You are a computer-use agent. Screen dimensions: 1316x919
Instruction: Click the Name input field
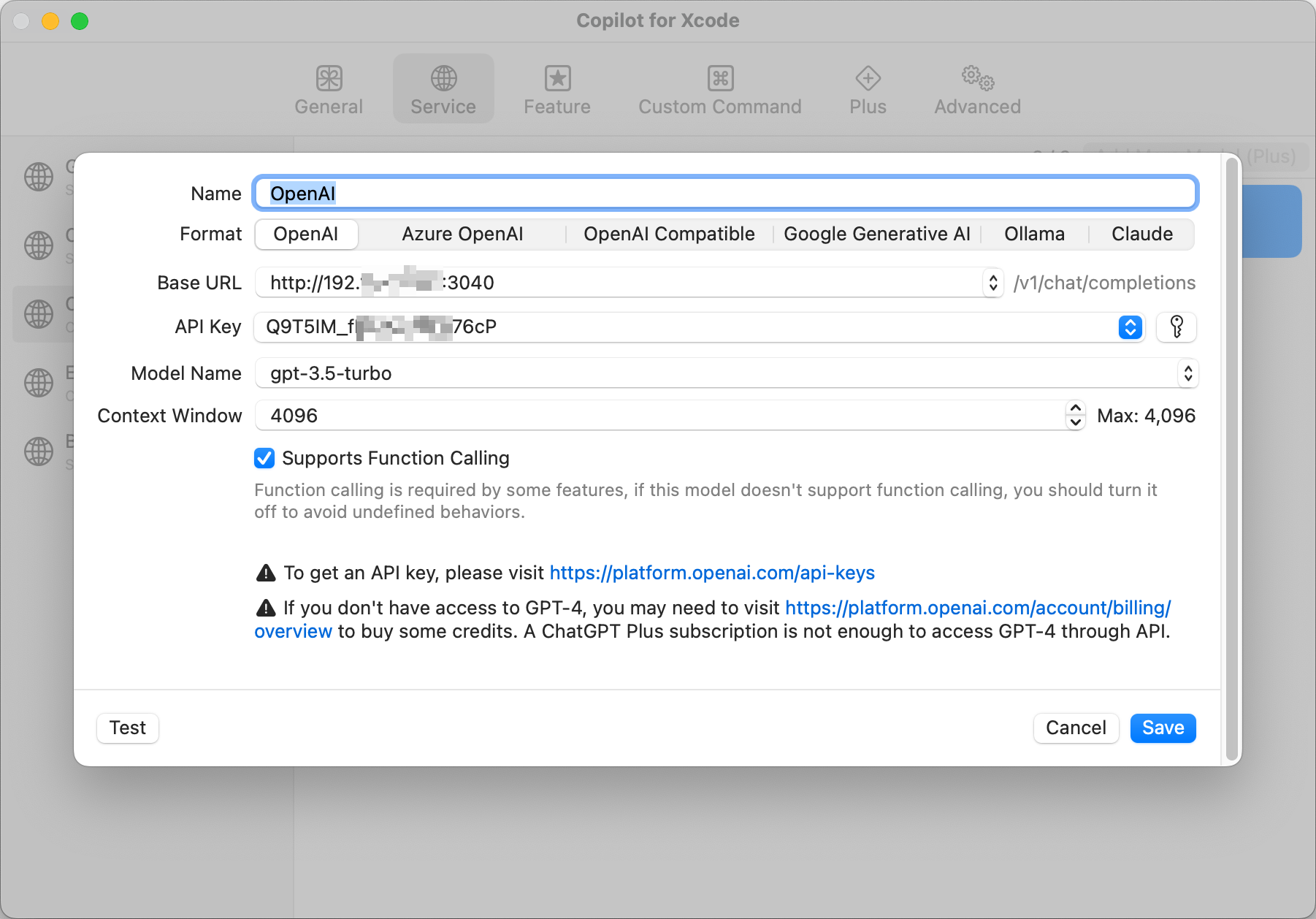tap(725, 194)
